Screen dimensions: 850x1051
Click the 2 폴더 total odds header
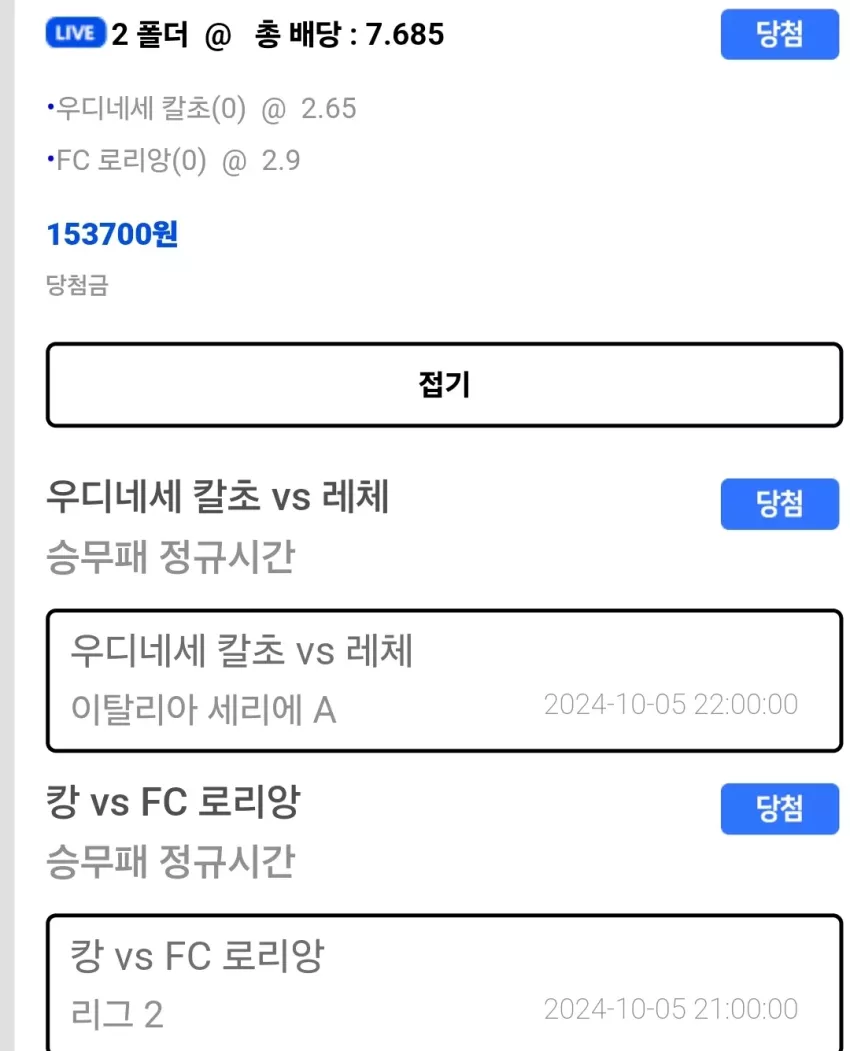tap(278, 34)
